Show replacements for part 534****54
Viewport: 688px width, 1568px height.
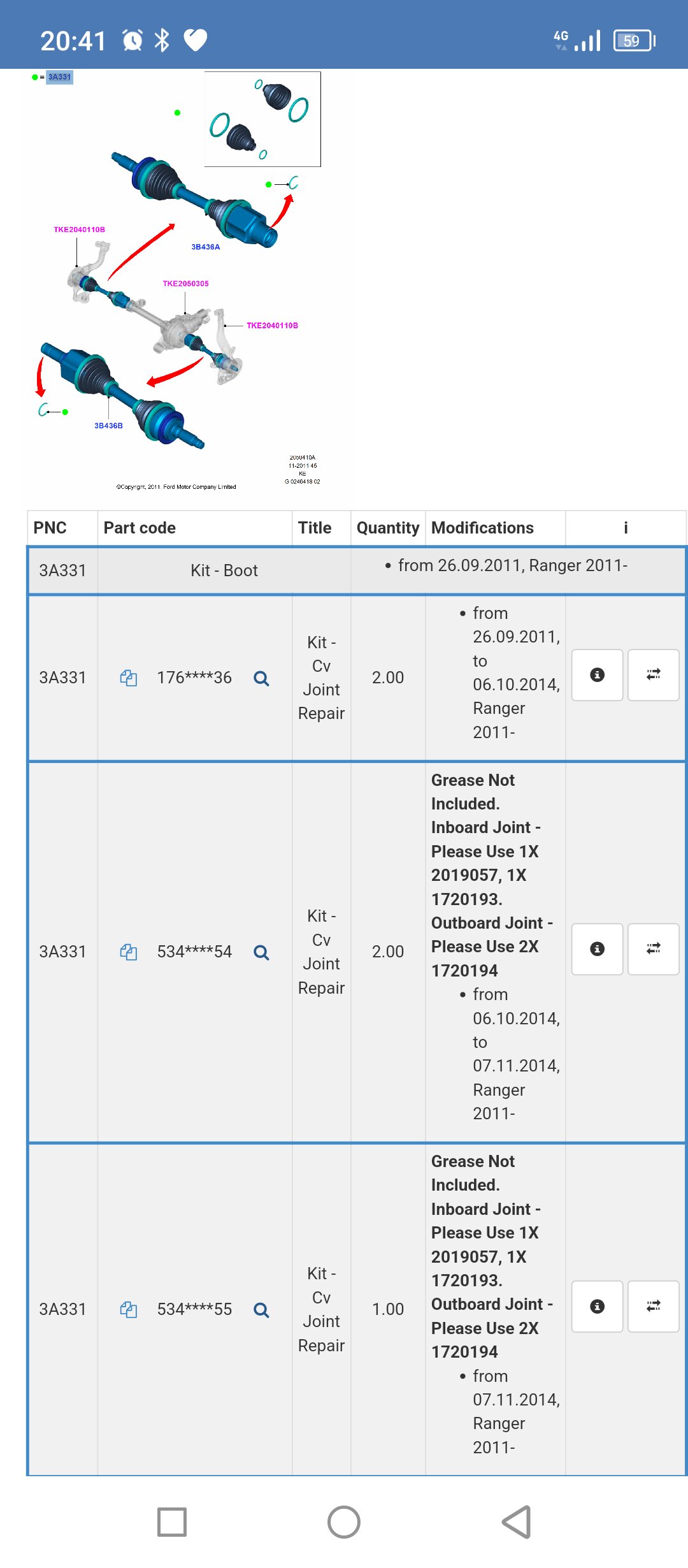(x=653, y=949)
